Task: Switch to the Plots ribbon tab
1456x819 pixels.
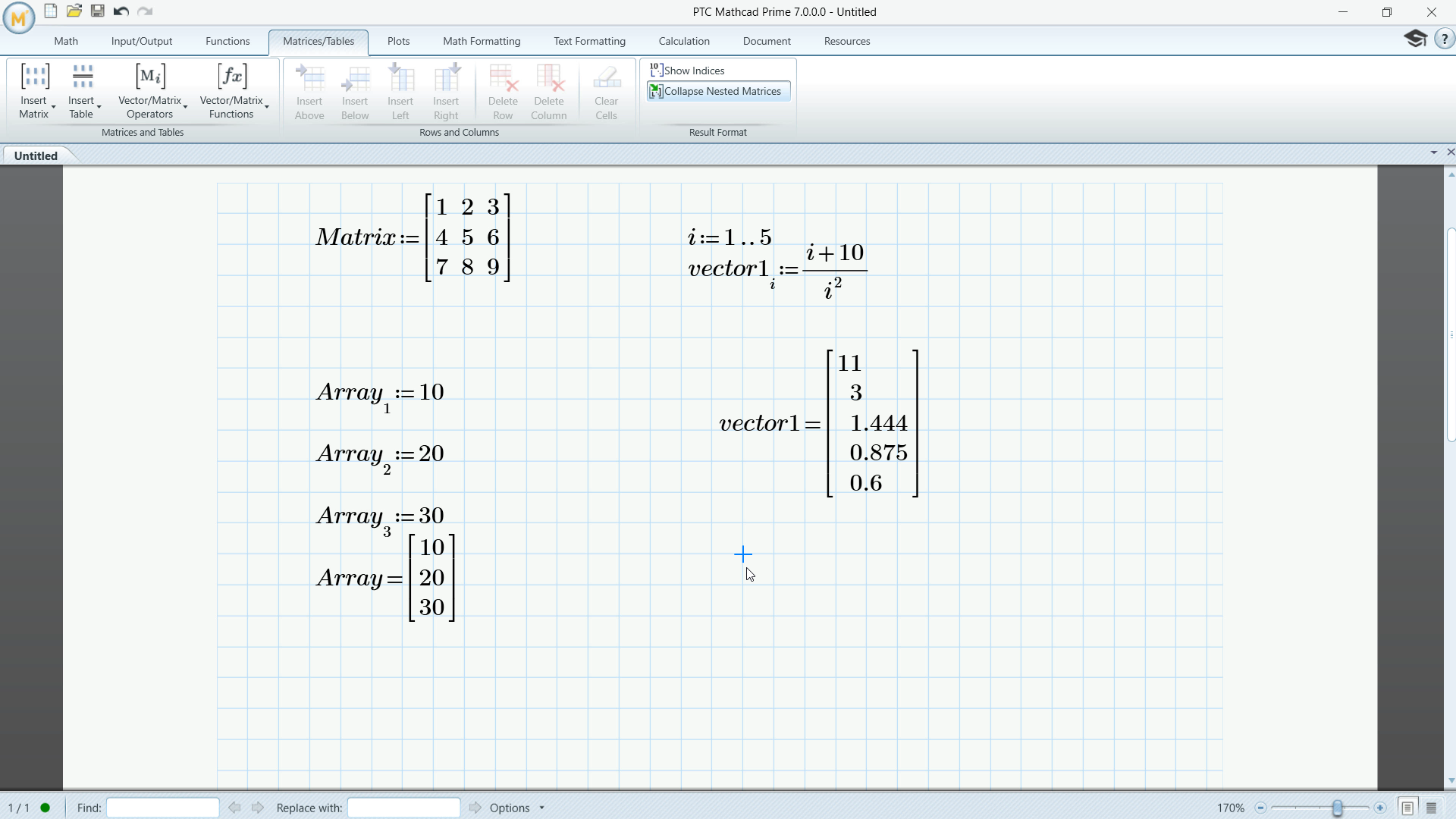Action: pyautogui.click(x=398, y=41)
